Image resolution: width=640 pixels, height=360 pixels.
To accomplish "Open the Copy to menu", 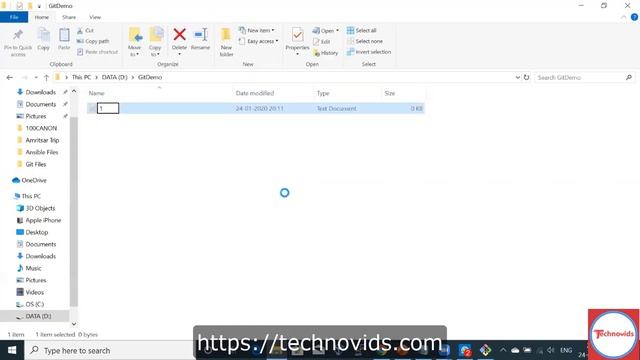I will 156,42.
